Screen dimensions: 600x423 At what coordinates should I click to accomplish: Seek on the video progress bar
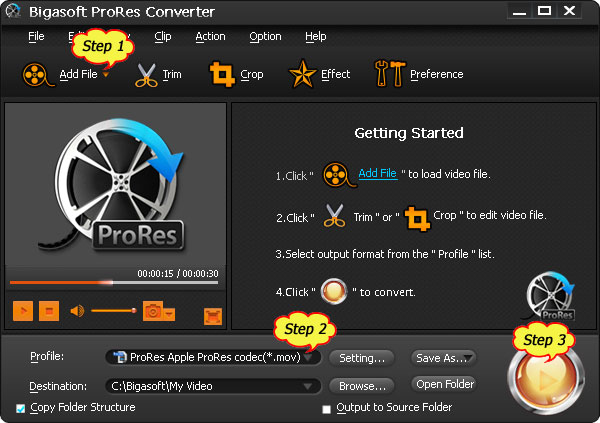click(114, 283)
